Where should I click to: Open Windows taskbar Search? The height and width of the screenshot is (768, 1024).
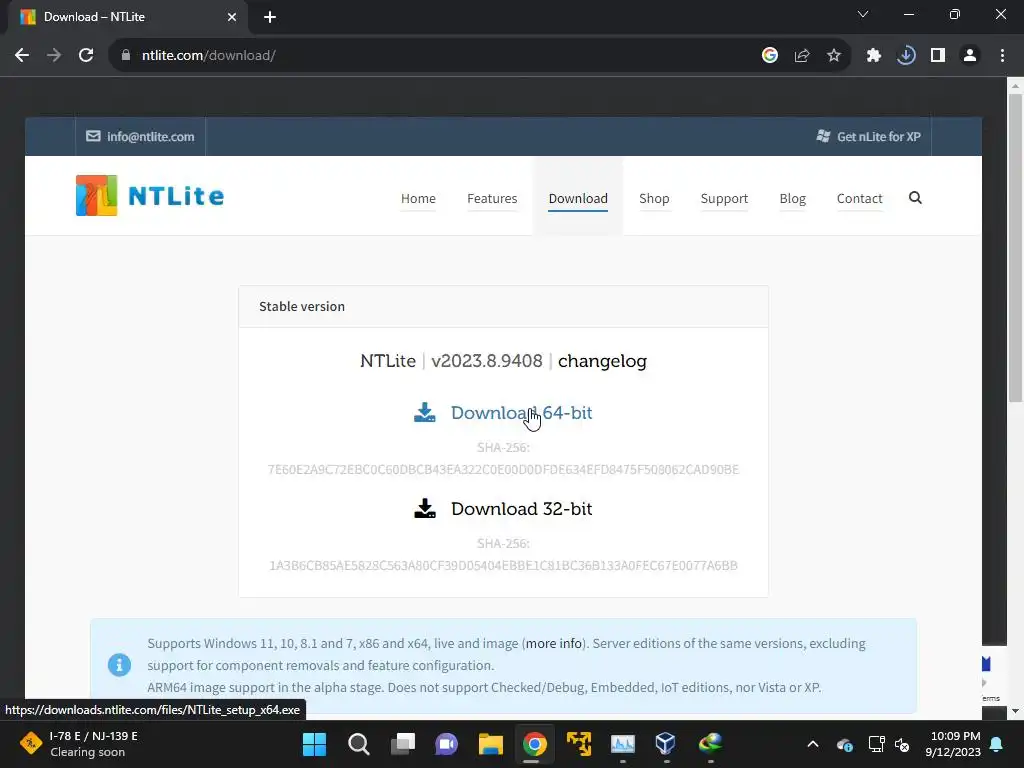click(x=359, y=744)
